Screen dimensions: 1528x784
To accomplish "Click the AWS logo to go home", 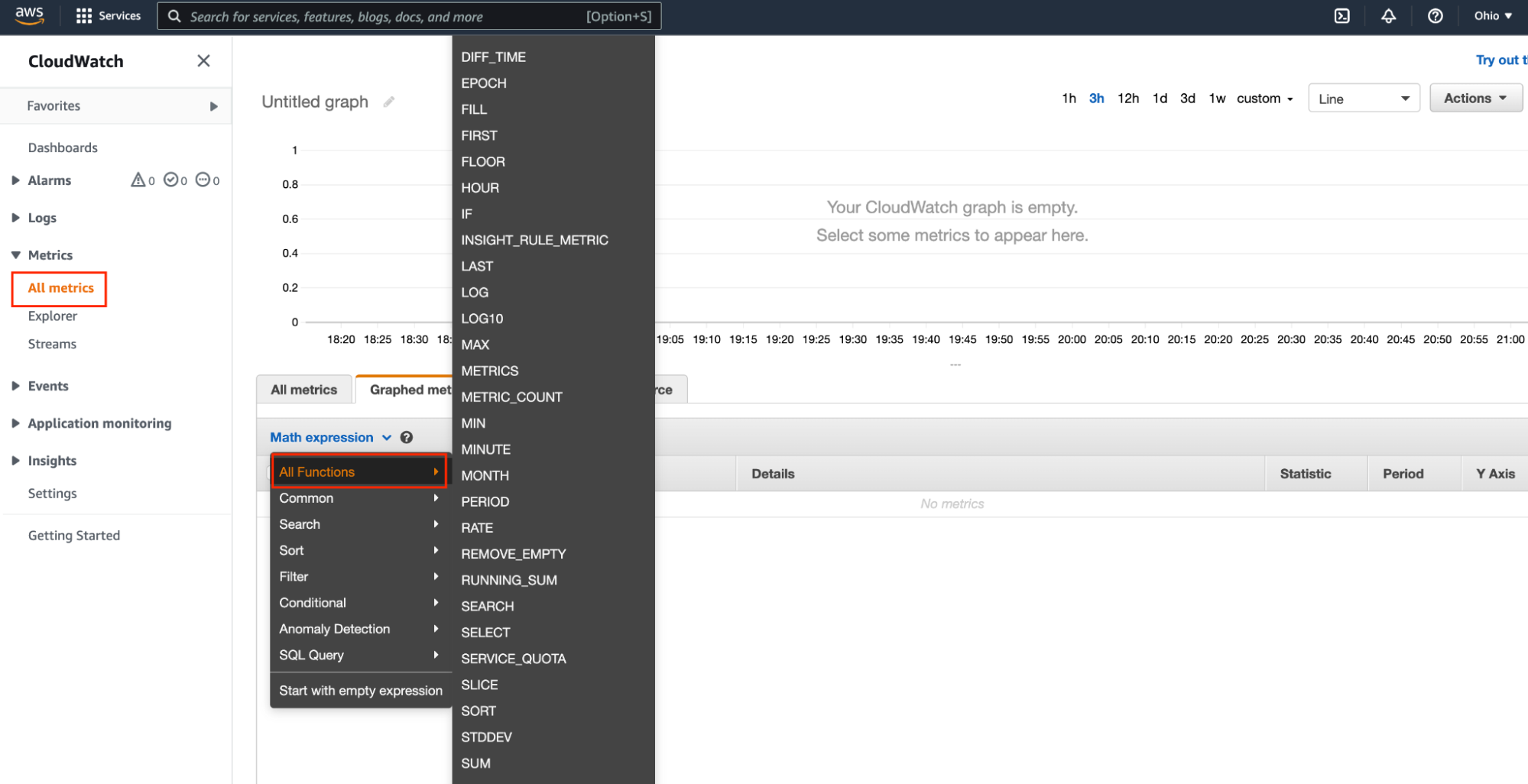I will [x=29, y=15].
